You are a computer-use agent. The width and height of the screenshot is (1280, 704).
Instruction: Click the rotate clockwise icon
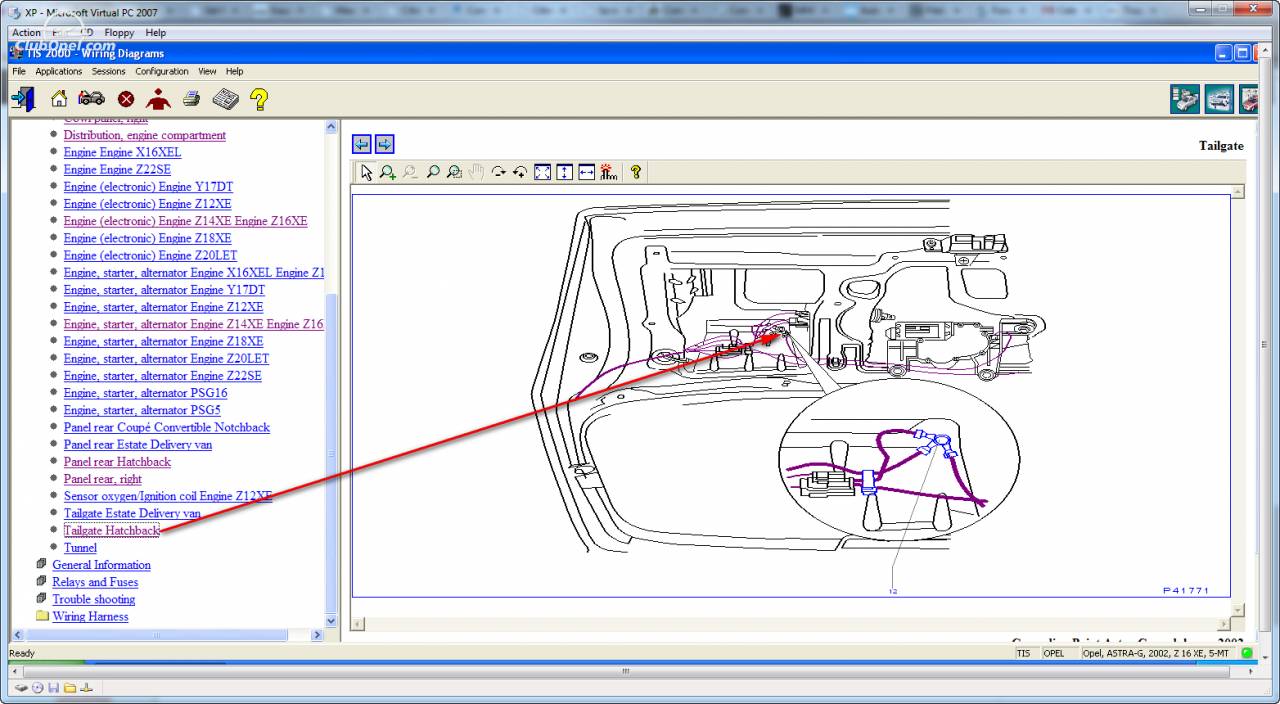499,173
